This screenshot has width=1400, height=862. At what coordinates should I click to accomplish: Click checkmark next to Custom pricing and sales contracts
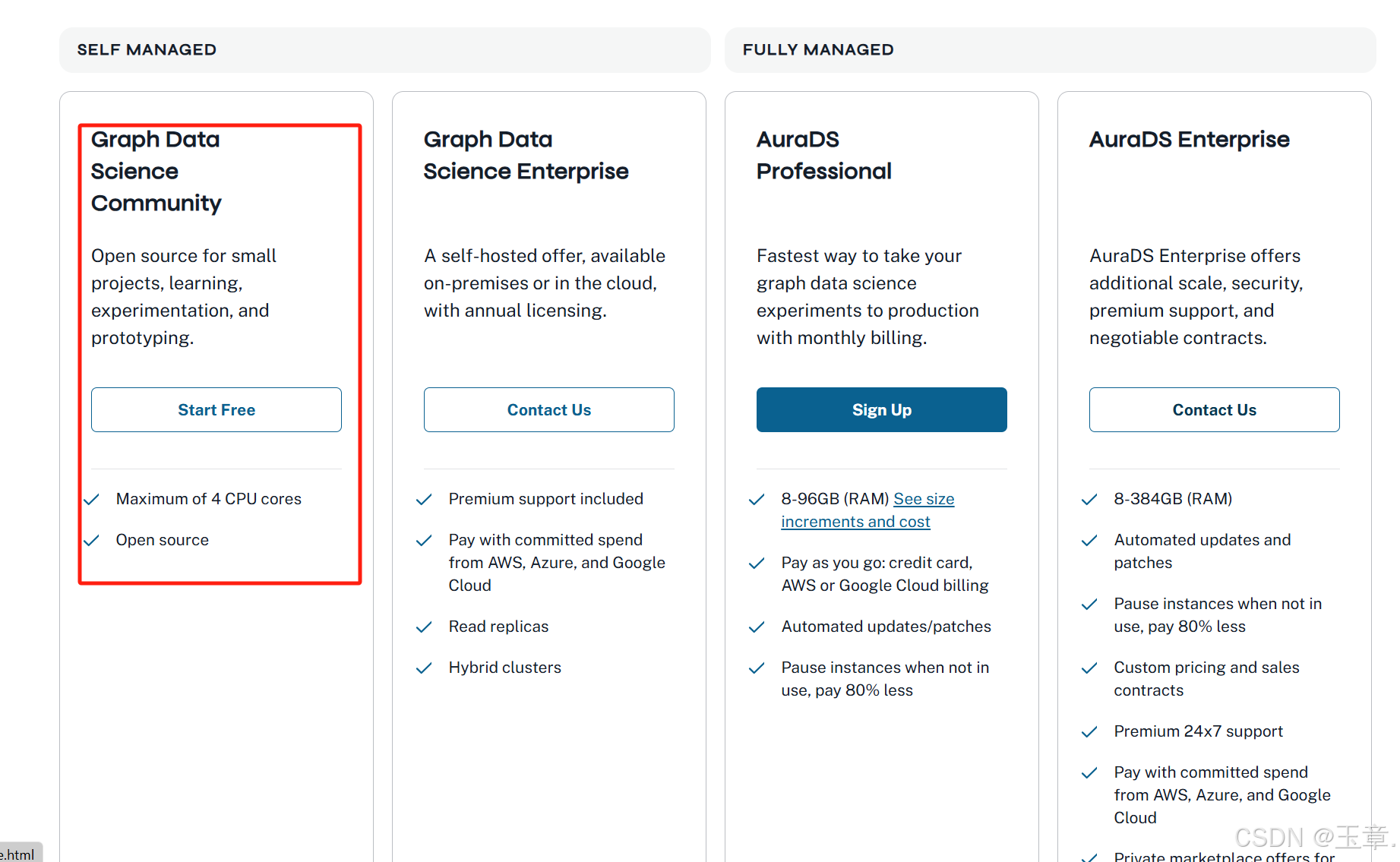coord(1089,668)
